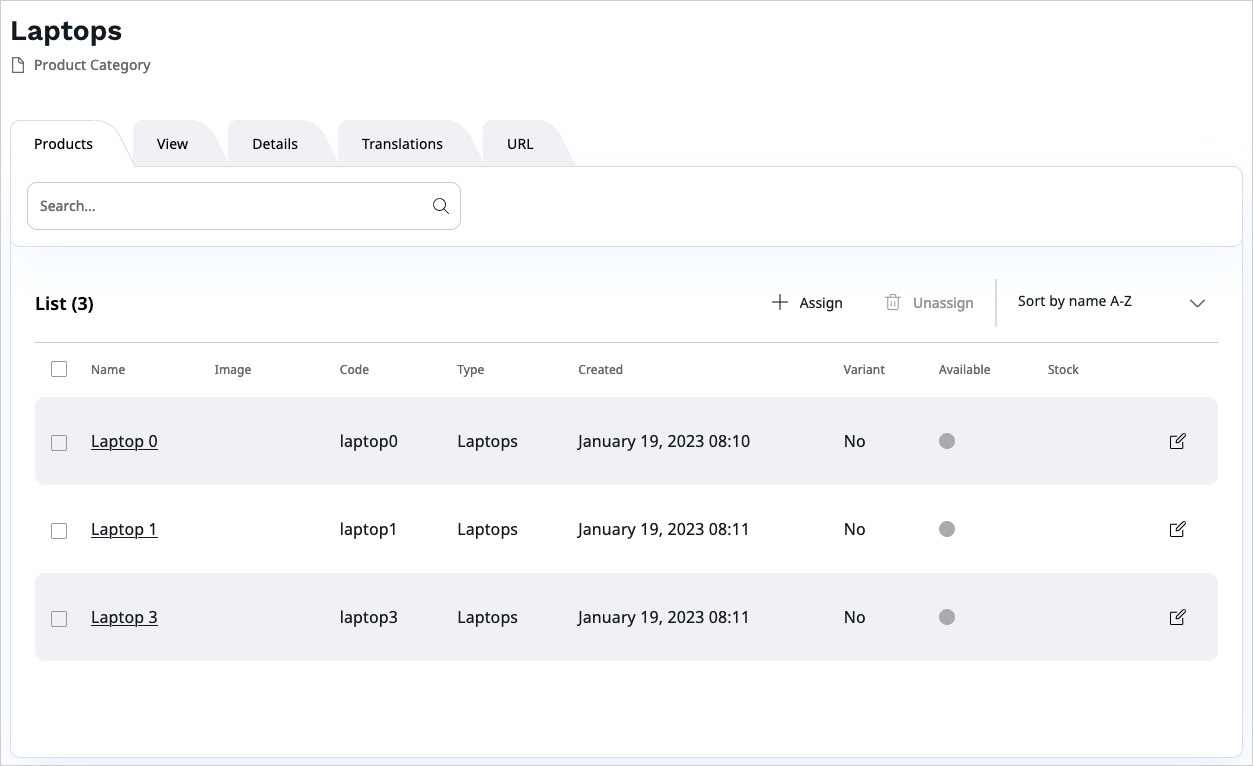Viewport: 1253px width, 766px height.
Task: Click the Type column header
Action: pyautogui.click(x=471, y=370)
